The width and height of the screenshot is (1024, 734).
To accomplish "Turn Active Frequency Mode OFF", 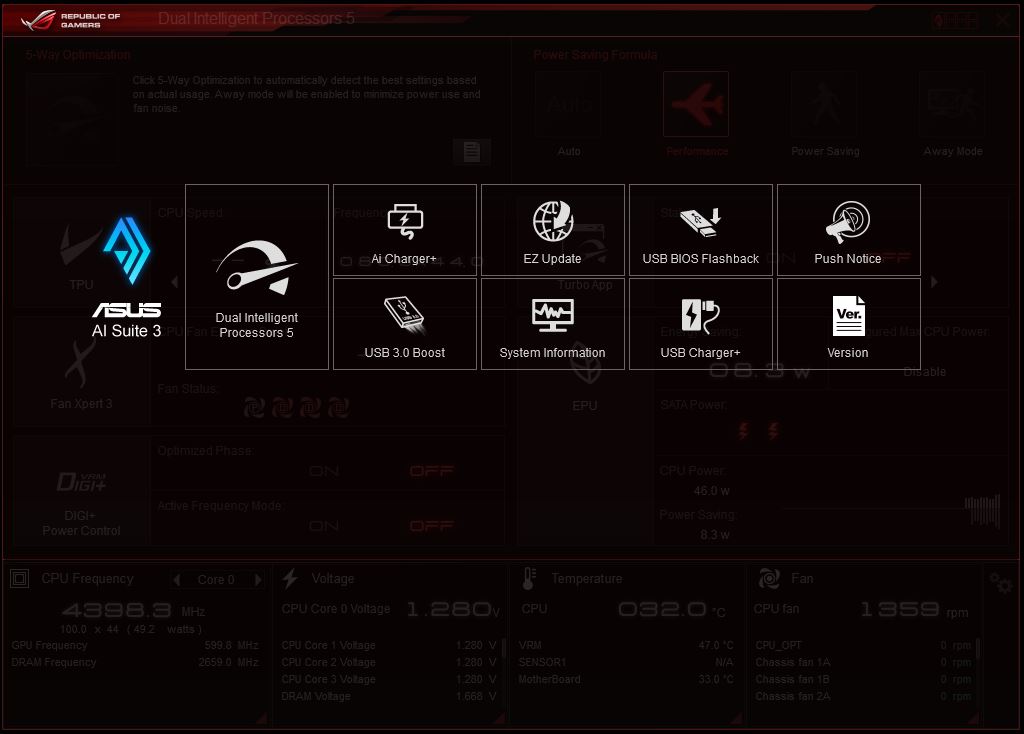I will [431, 526].
